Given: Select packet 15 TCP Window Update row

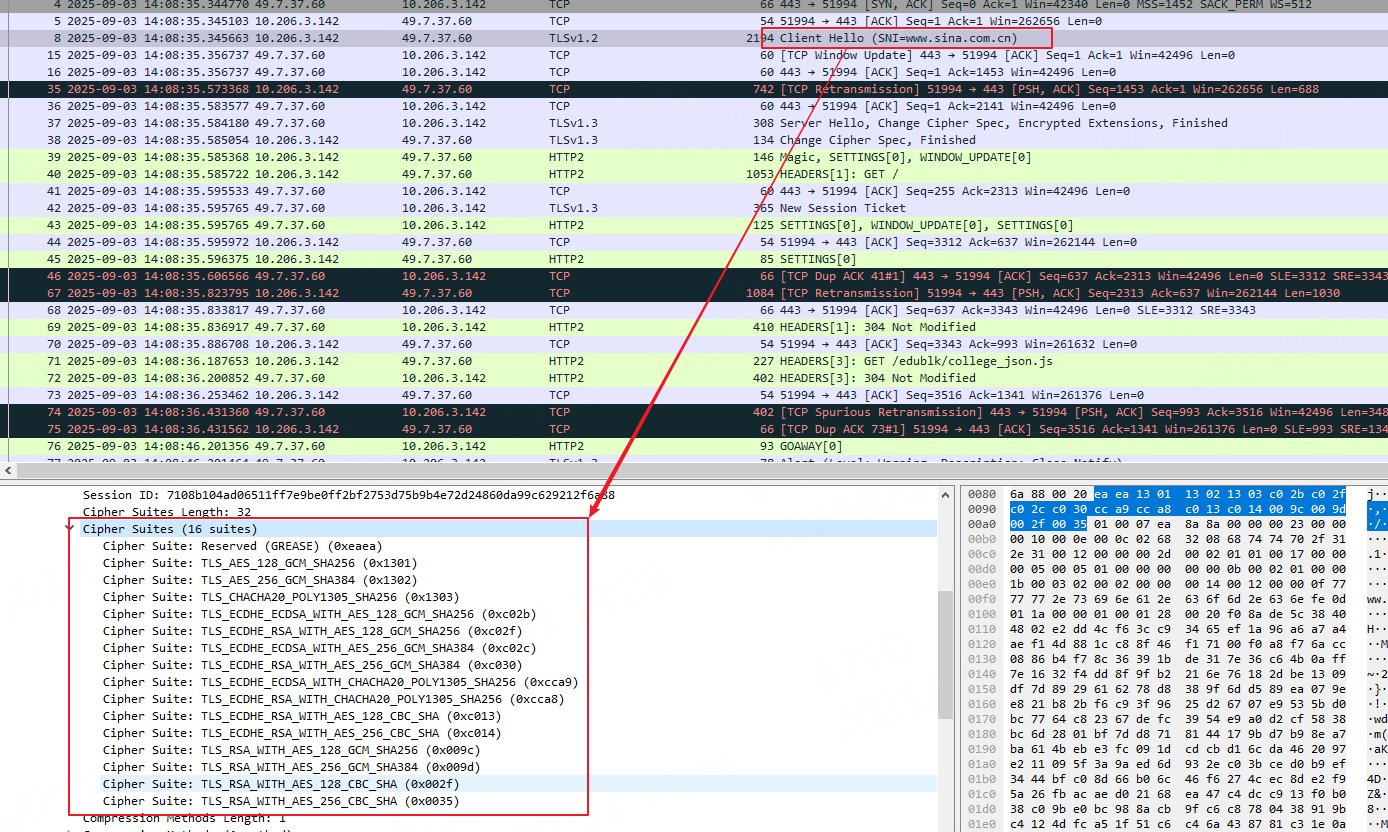Looking at the screenshot, I should [694, 55].
